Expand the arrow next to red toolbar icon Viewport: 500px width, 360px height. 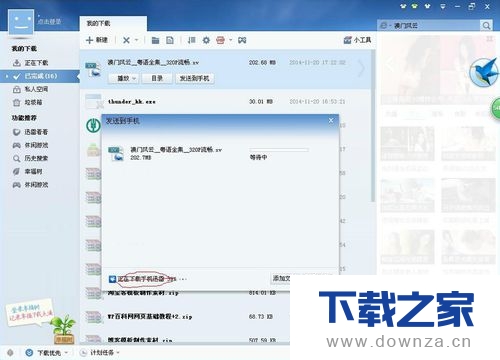pos(230,40)
